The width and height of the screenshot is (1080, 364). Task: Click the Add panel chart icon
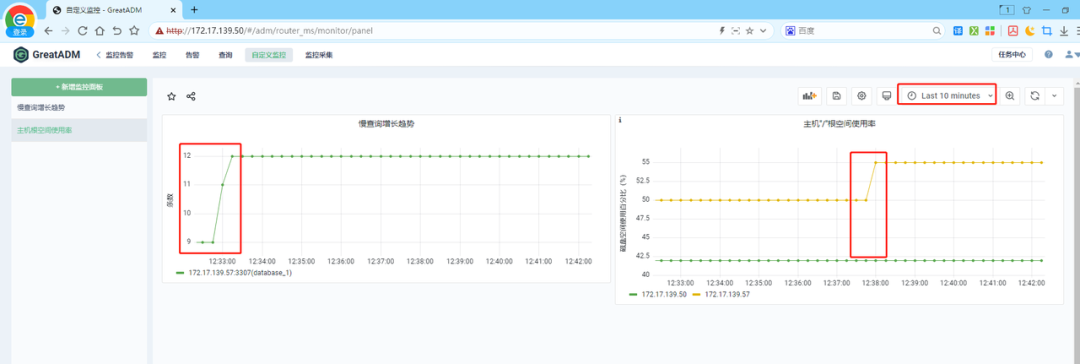tap(809, 96)
